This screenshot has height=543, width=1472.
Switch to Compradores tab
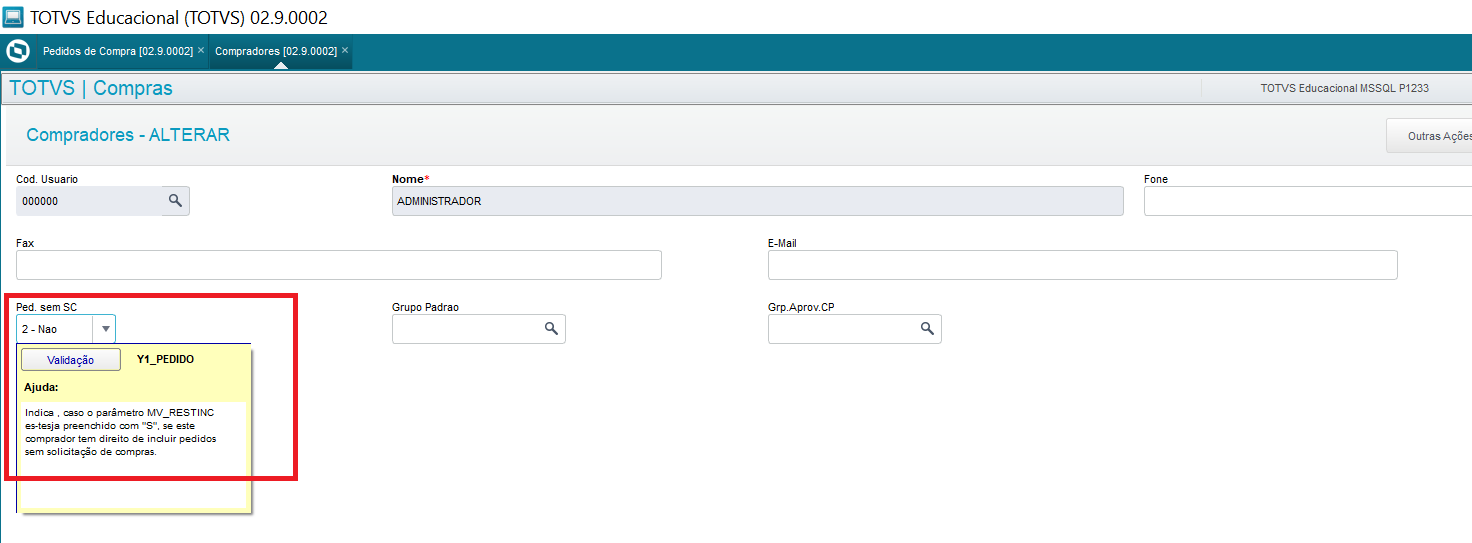[x=276, y=51]
